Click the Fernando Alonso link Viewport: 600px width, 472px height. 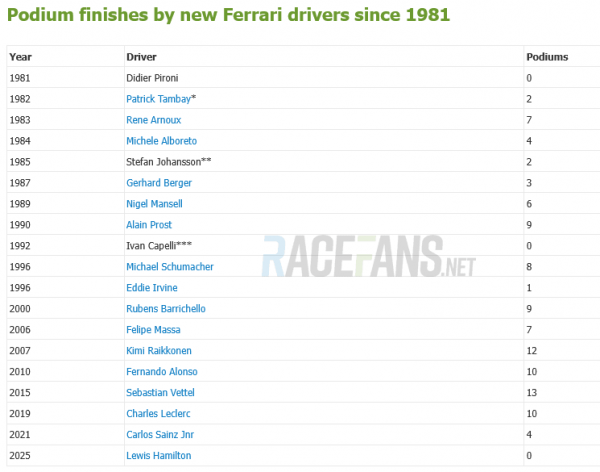163,372
